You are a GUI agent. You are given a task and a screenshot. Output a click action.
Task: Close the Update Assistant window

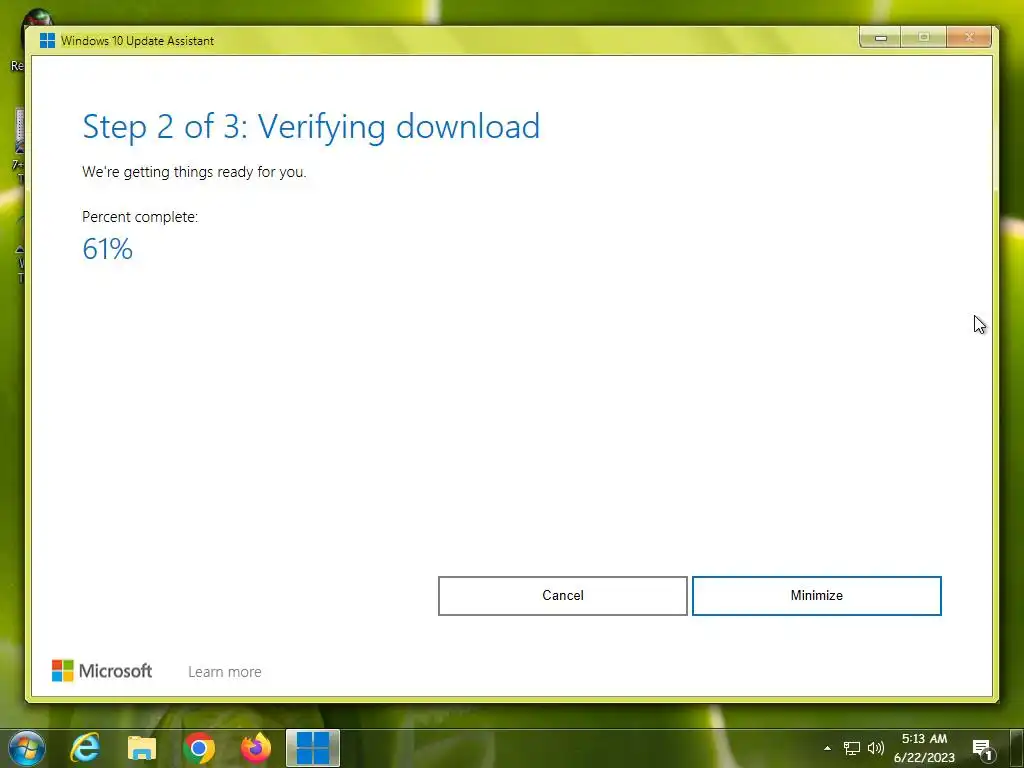(x=969, y=38)
